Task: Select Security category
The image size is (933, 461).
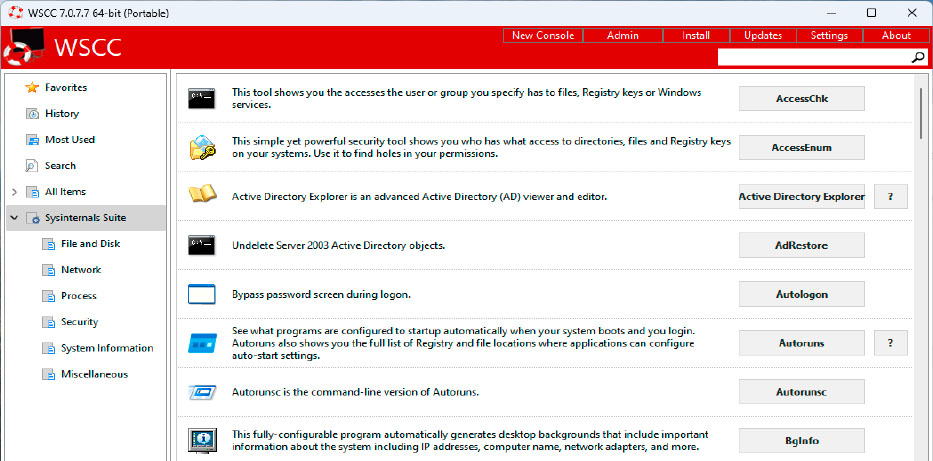Action: point(79,322)
